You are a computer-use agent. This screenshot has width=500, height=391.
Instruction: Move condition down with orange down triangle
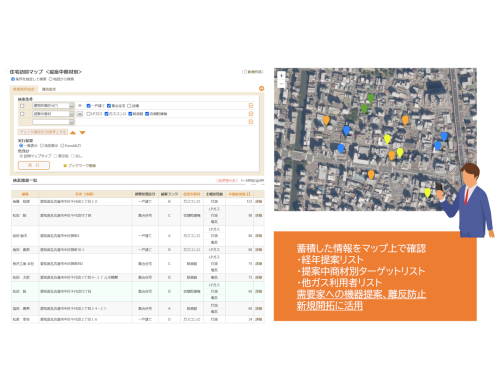tap(82, 132)
